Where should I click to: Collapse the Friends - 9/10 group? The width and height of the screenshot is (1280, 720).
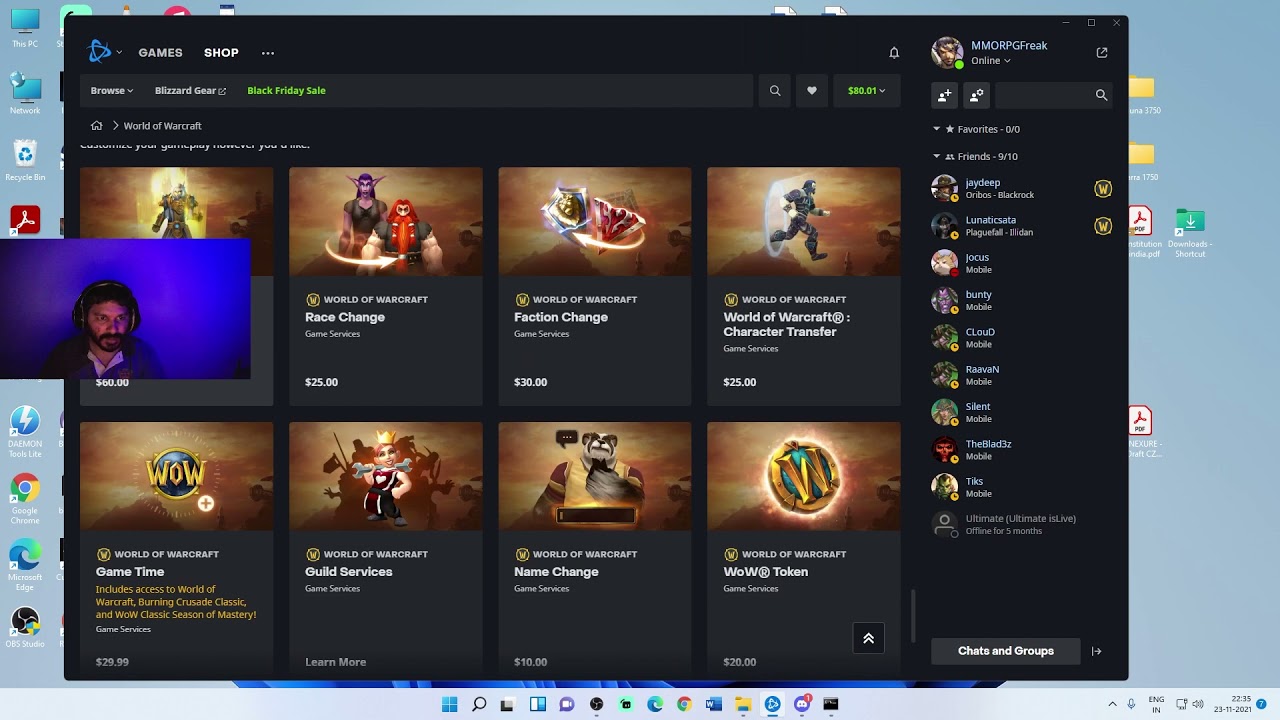click(x=936, y=156)
